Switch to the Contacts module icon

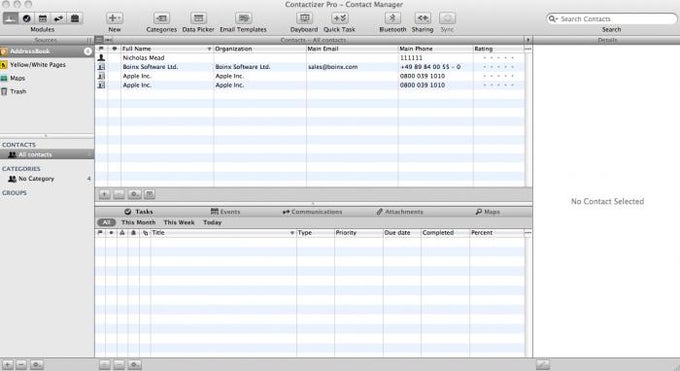(x=10, y=18)
